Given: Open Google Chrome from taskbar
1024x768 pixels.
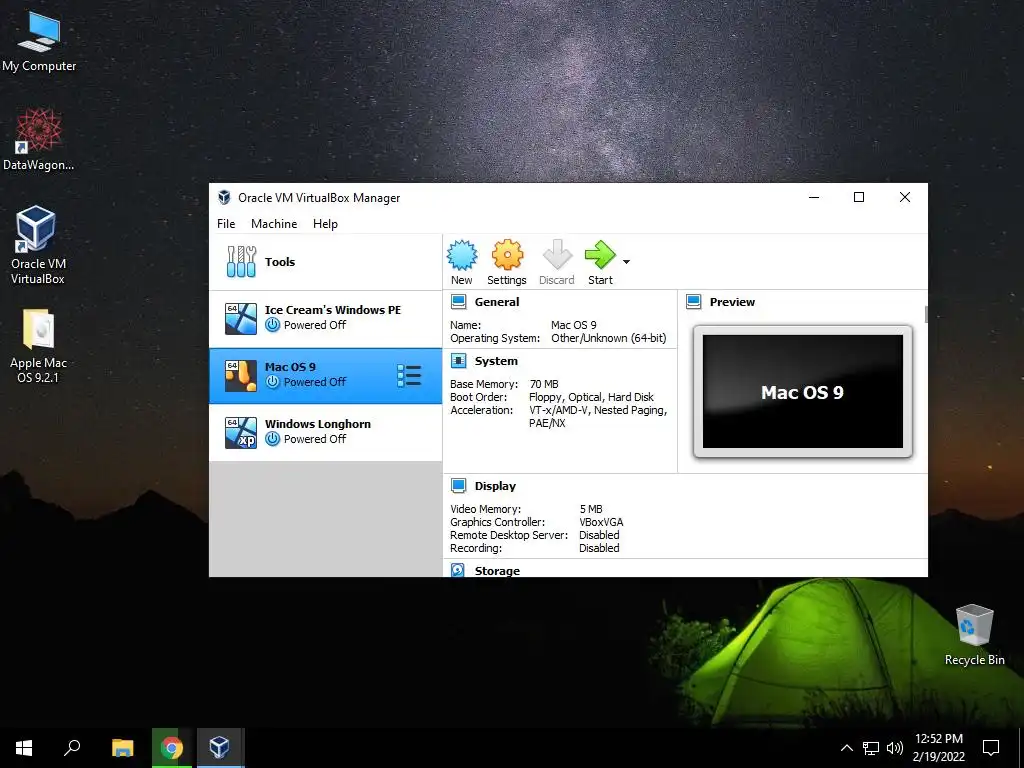Looking at the screenshot, I should 172,748.
